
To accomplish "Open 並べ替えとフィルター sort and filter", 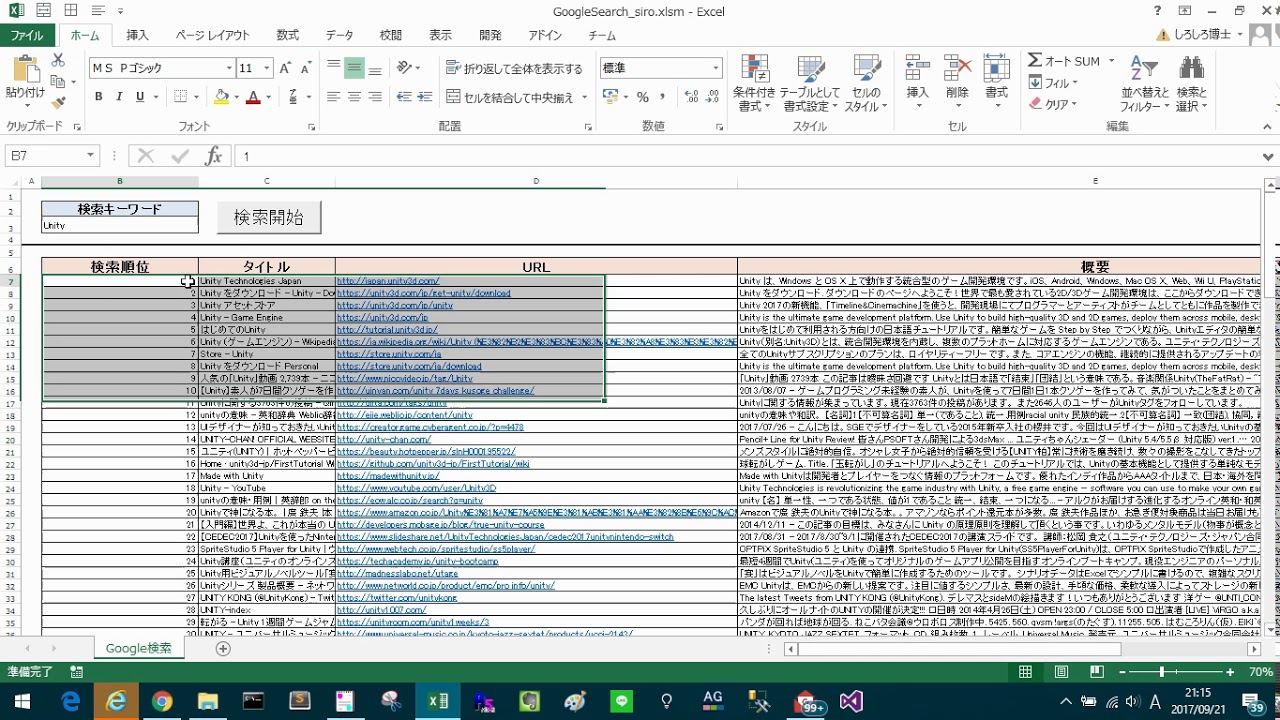I will (x=1144, y=84).
